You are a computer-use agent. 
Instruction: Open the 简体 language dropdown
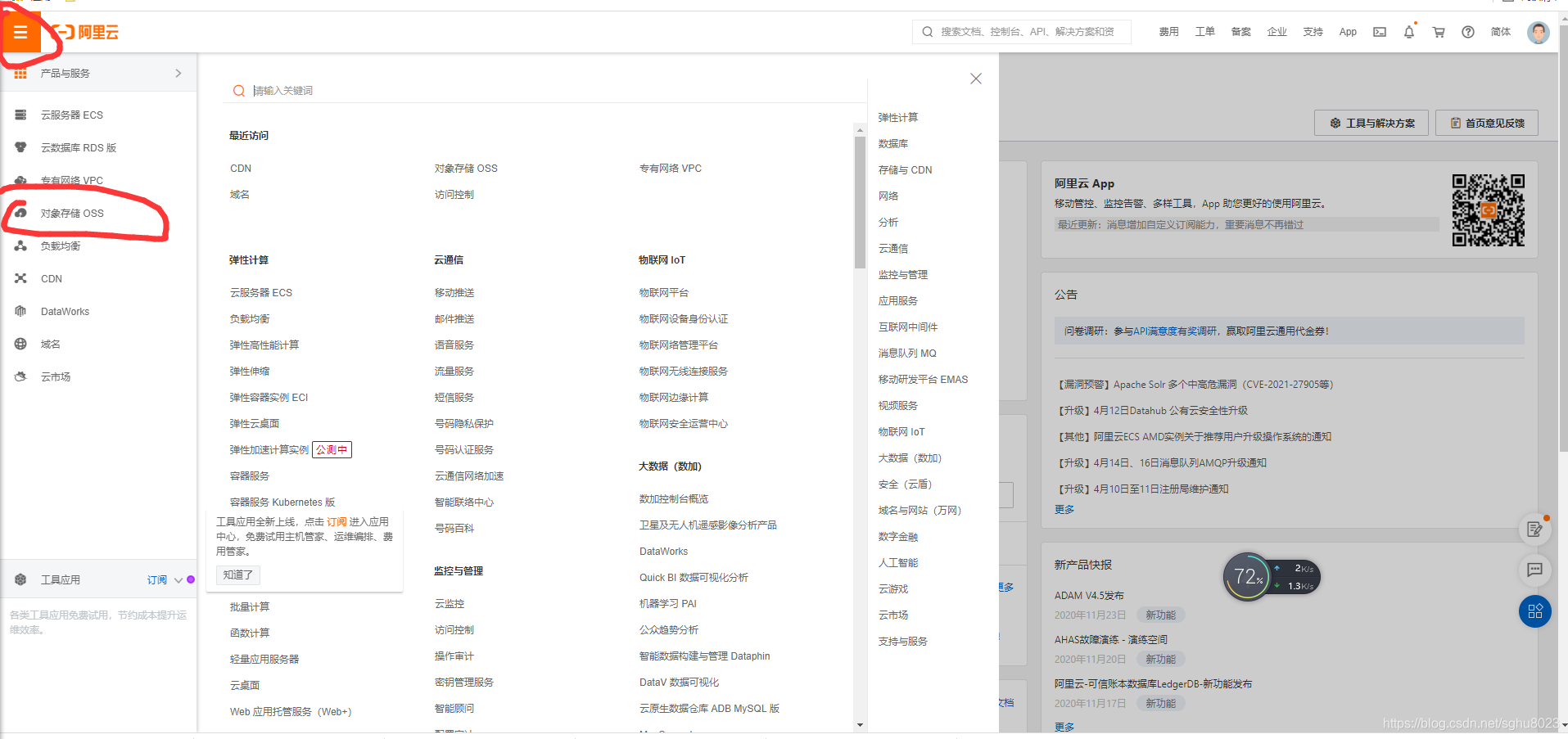coord(1501,32)
